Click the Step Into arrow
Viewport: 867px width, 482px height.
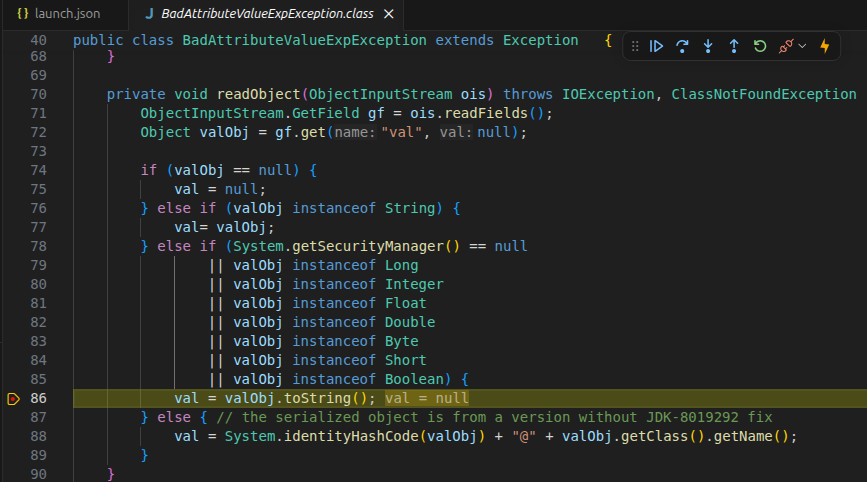coord(708,46)
